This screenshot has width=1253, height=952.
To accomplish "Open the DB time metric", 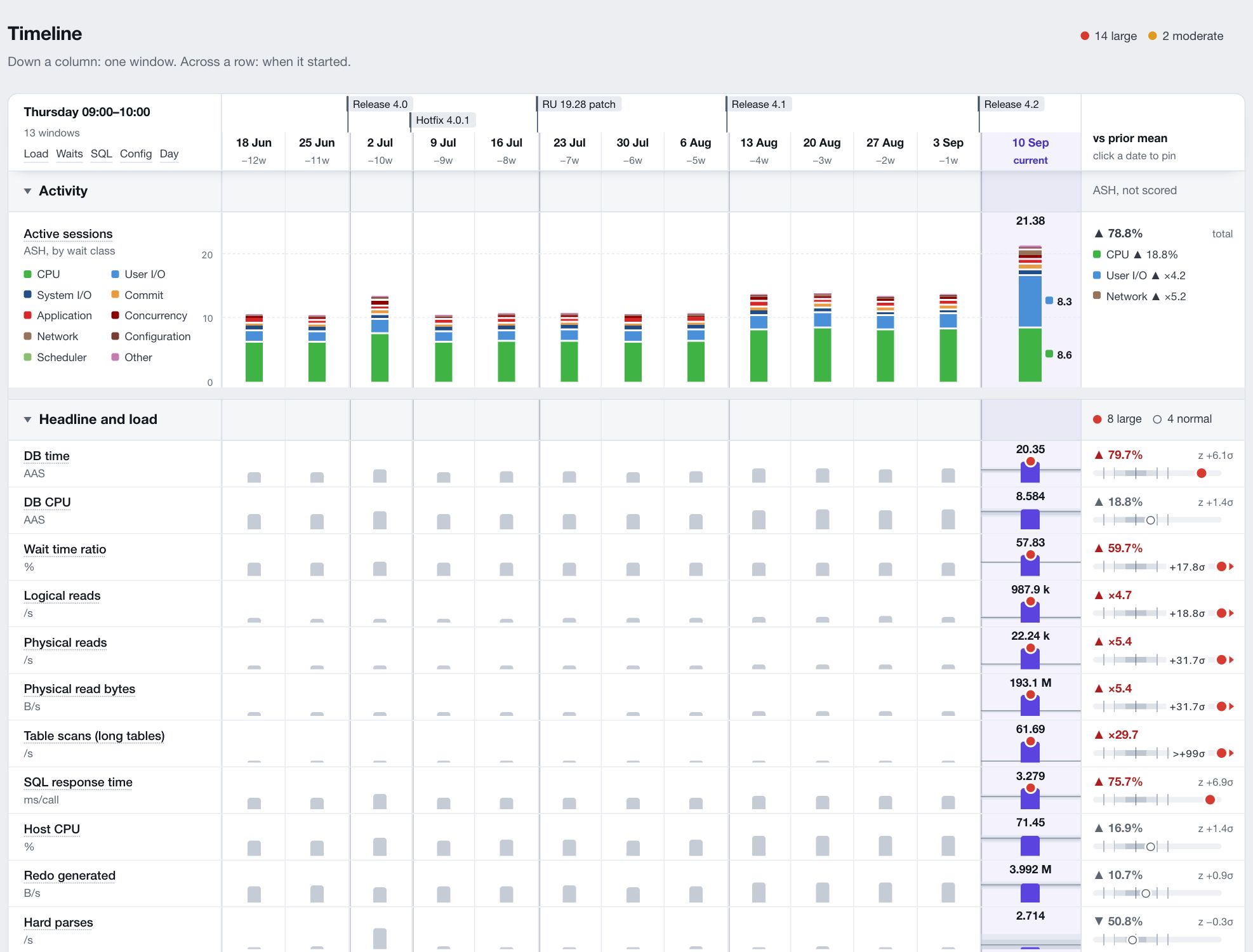I will pos(46,456).
